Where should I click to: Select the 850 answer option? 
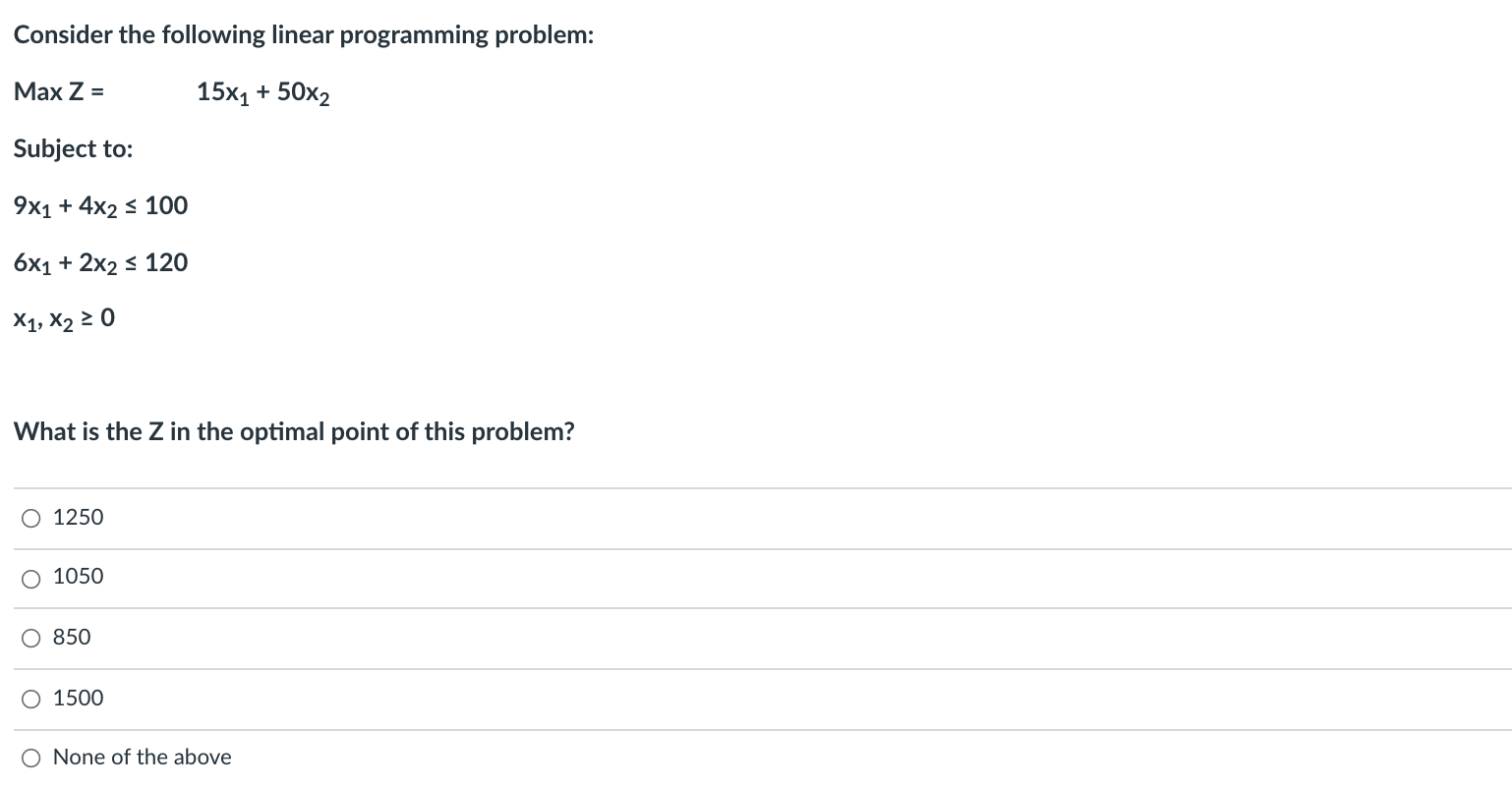72,637
